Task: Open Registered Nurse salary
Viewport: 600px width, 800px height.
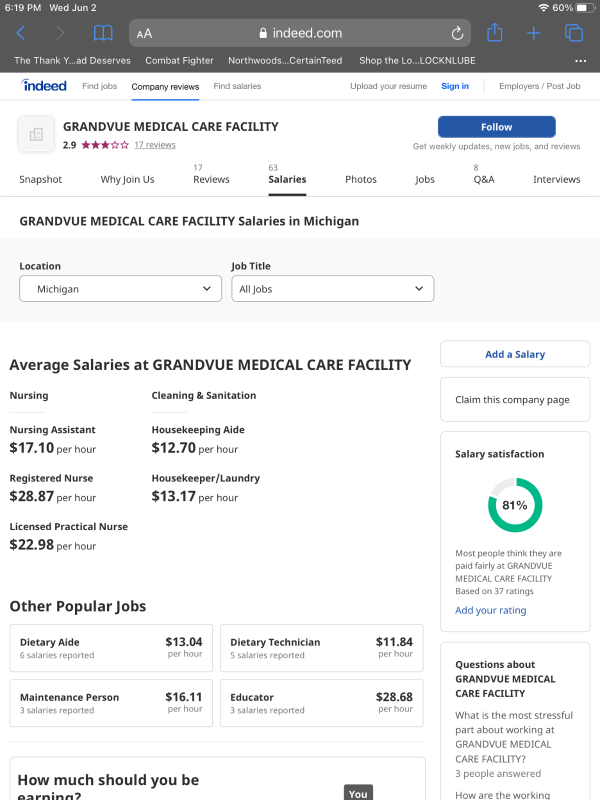Action: [52, 479]
